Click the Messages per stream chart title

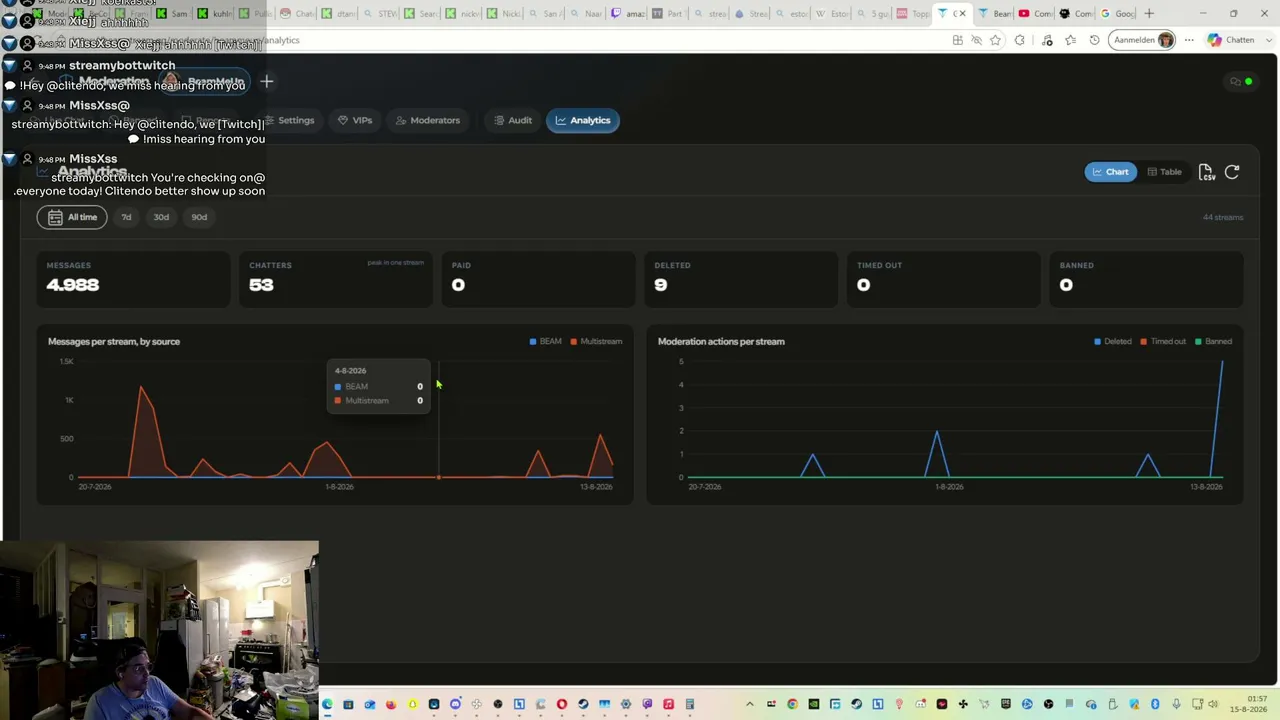(114, 341)
